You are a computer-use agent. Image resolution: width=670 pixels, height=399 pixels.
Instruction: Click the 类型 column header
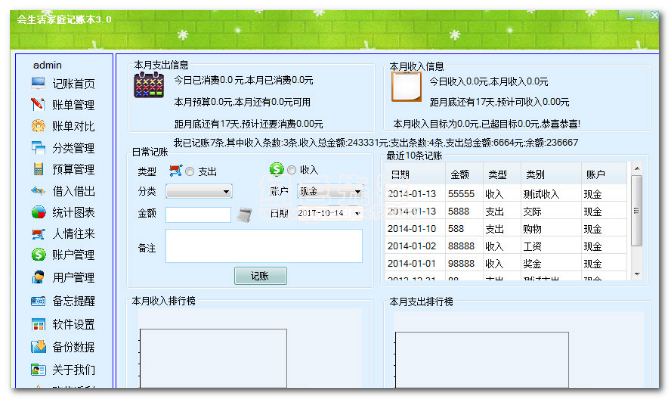tap(502, 174)
